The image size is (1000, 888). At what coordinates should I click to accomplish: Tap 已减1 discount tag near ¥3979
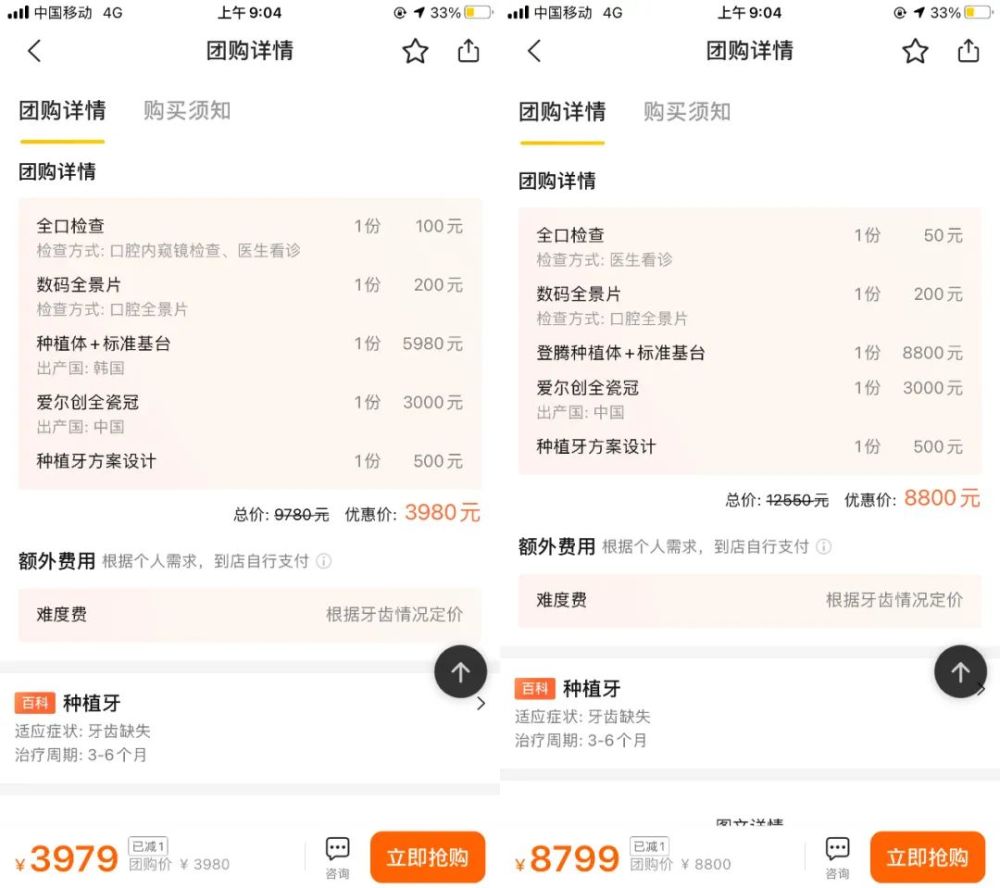[148, 846]
